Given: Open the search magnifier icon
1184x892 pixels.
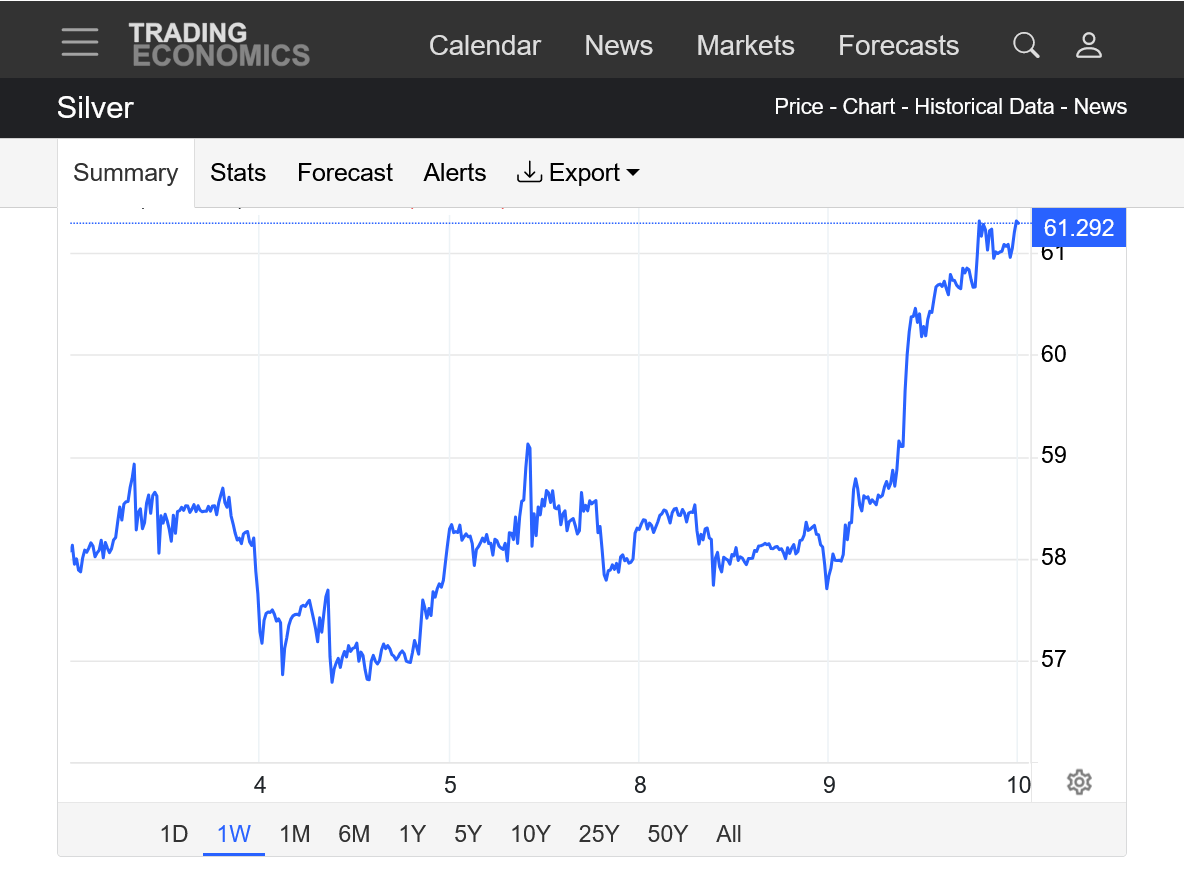Looking at the screenshot, I should [1026, 45].
